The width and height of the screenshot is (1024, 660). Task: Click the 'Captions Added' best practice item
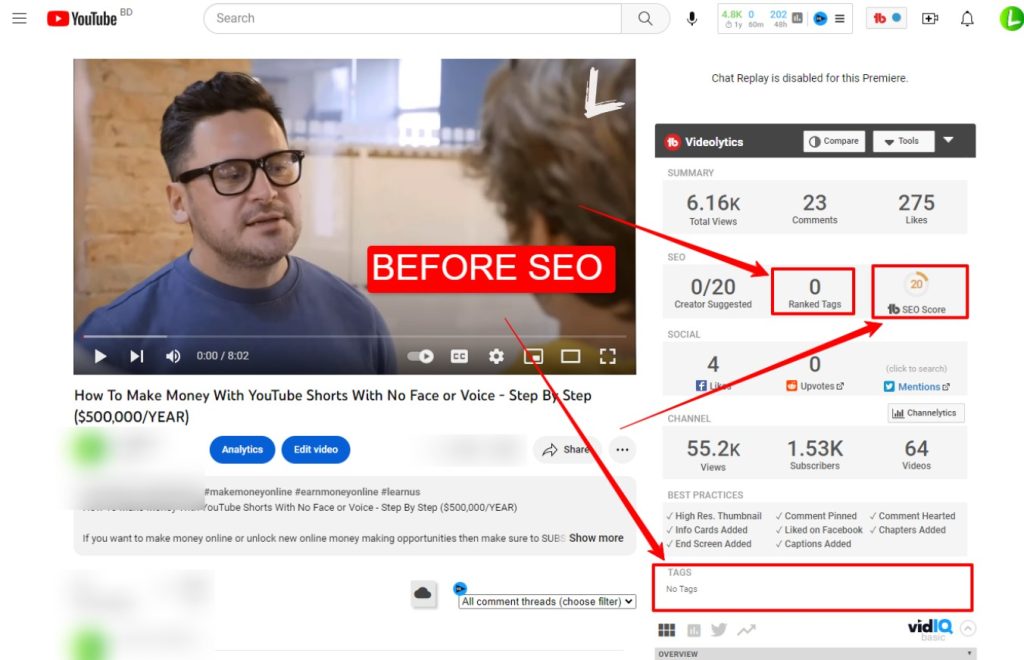813,544
